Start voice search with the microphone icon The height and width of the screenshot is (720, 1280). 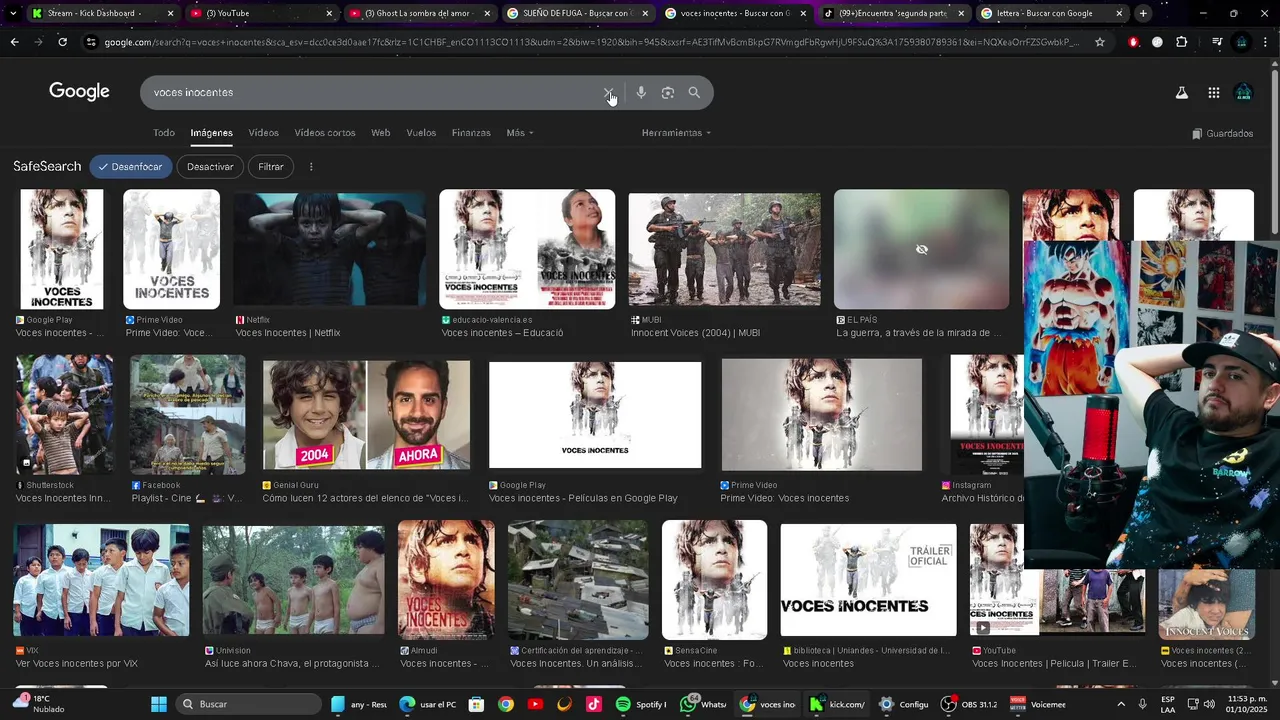(x=641, y=93)
